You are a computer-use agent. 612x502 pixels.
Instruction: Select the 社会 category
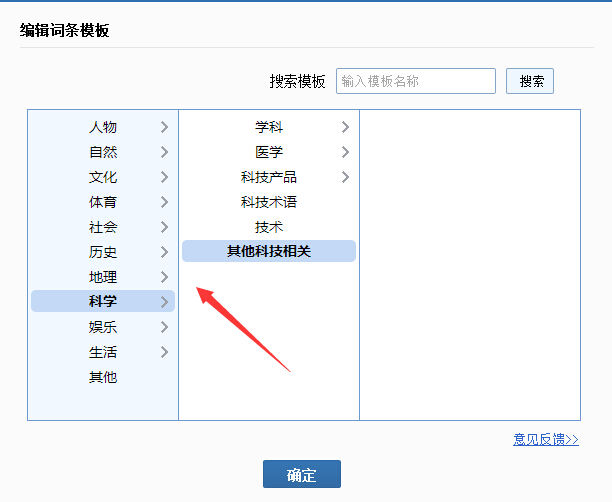103,227
